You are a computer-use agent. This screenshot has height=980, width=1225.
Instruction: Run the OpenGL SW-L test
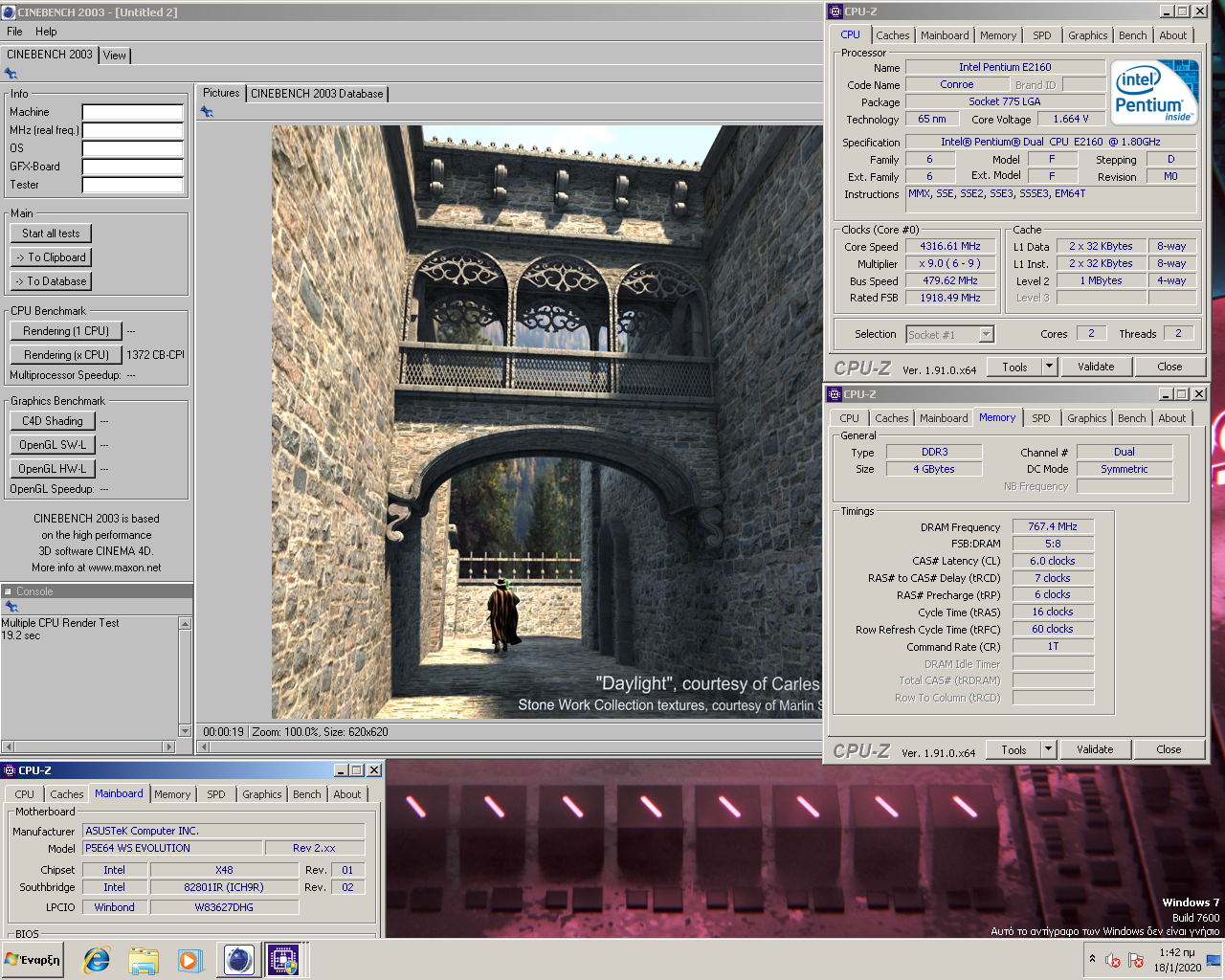click(53, 445)
